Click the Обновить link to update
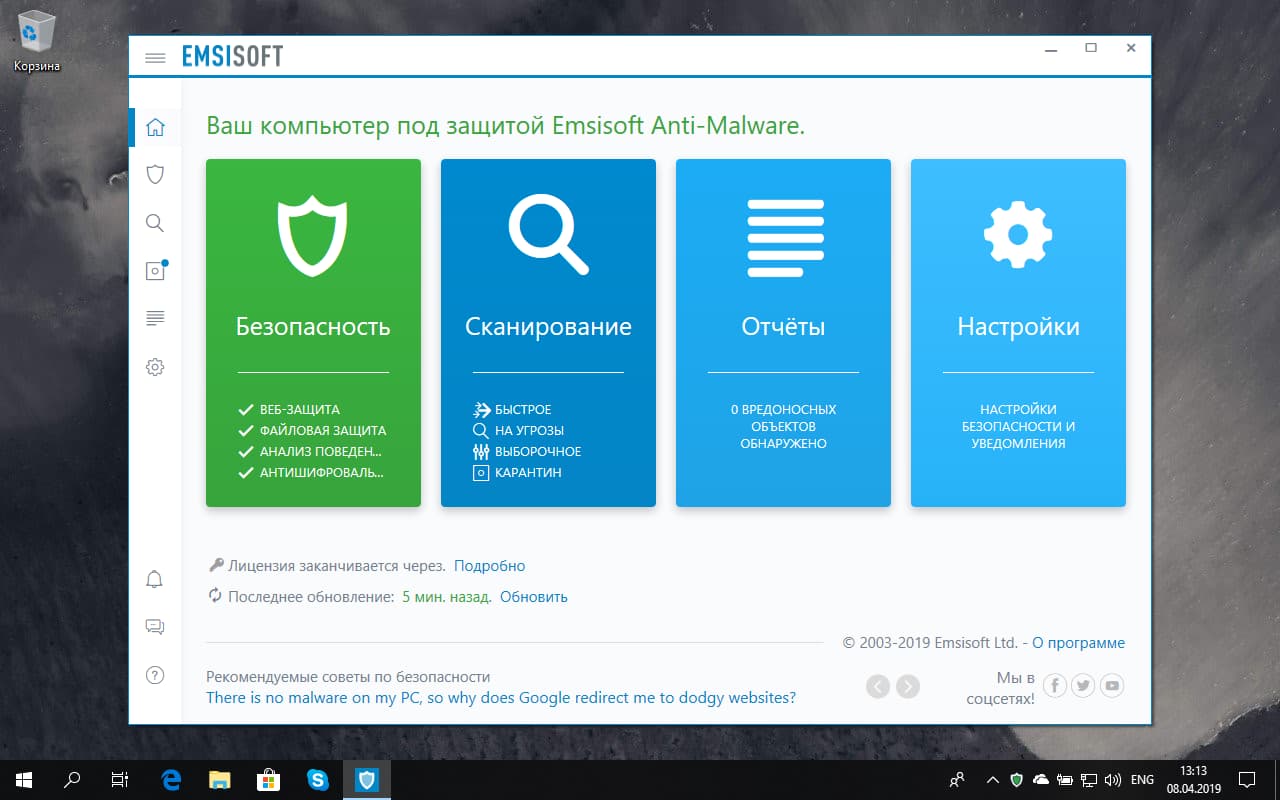1280x800 pixels. (x=533, y=595)
